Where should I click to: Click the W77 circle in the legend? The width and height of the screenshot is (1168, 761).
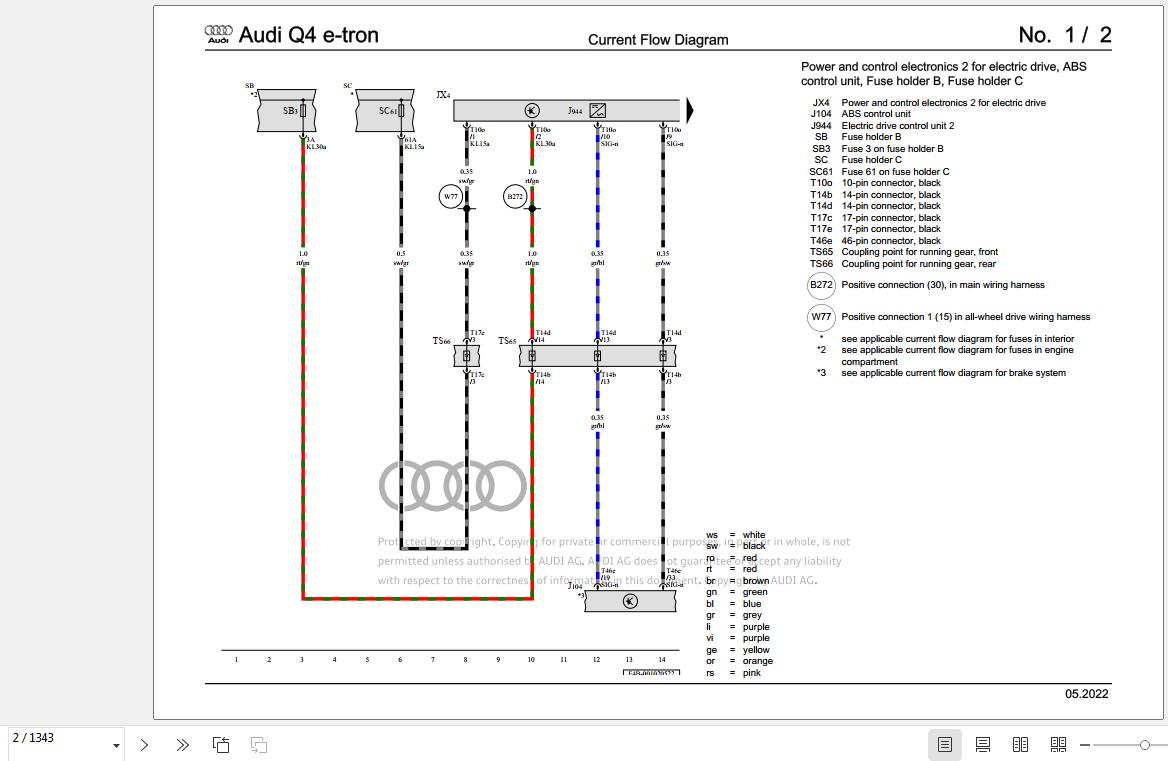pyautogui.click(x=821, y=317)
